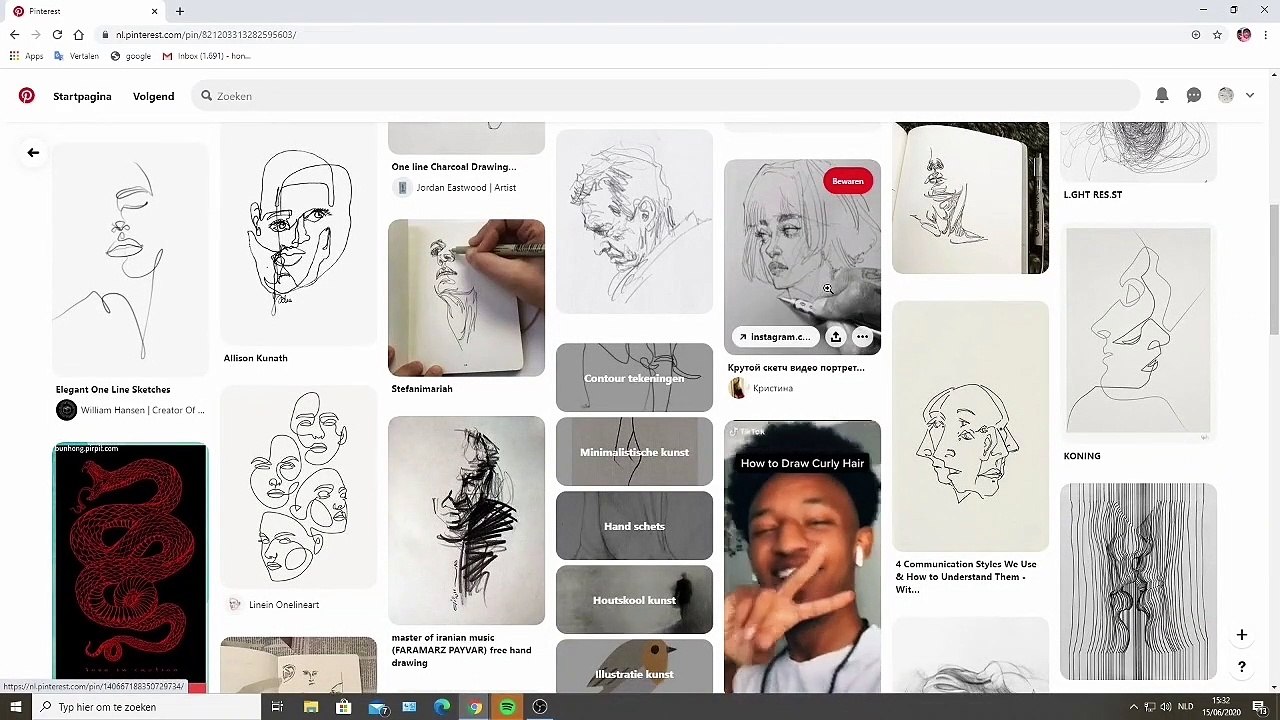This screenshot has height=720, width=1280.
Task: Open Chrome menu three dots
Action: (1266, 34)
